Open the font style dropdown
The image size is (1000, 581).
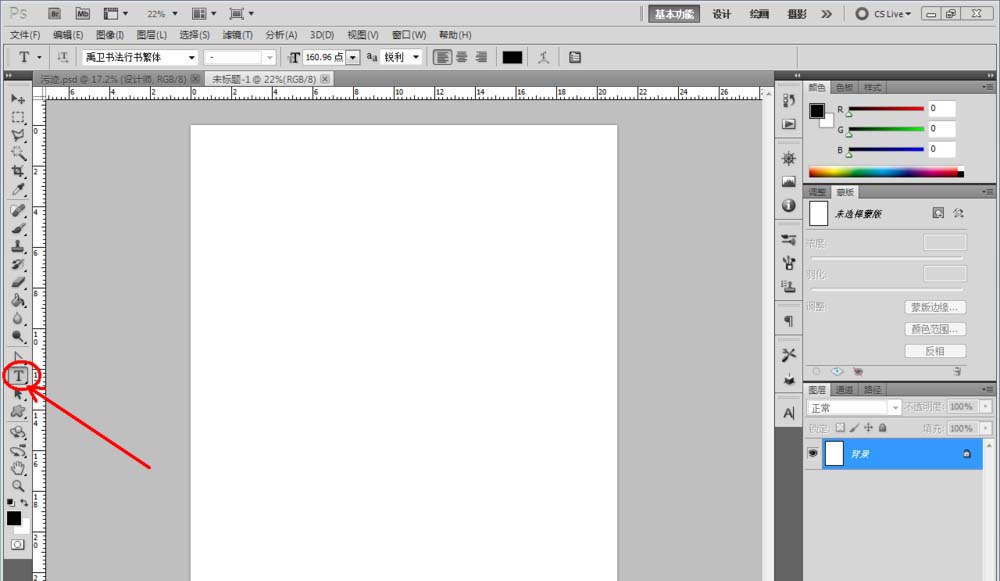pyautogui.click(x=270, y=57)
